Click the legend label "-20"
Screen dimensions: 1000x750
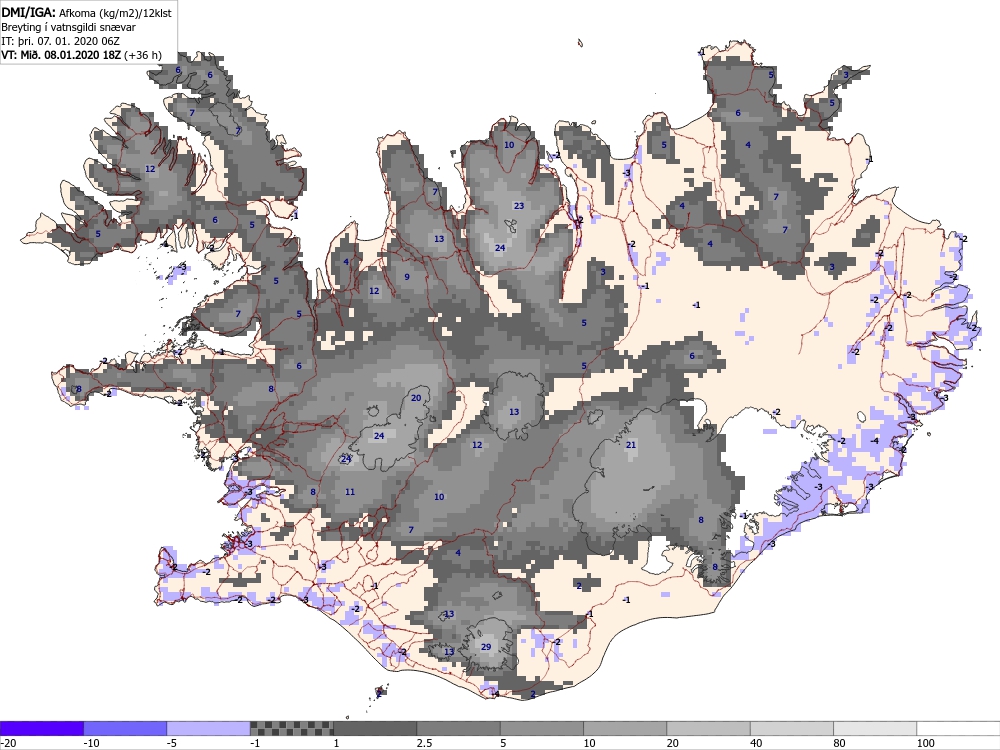pyautogui.click(x=8, y=743)
